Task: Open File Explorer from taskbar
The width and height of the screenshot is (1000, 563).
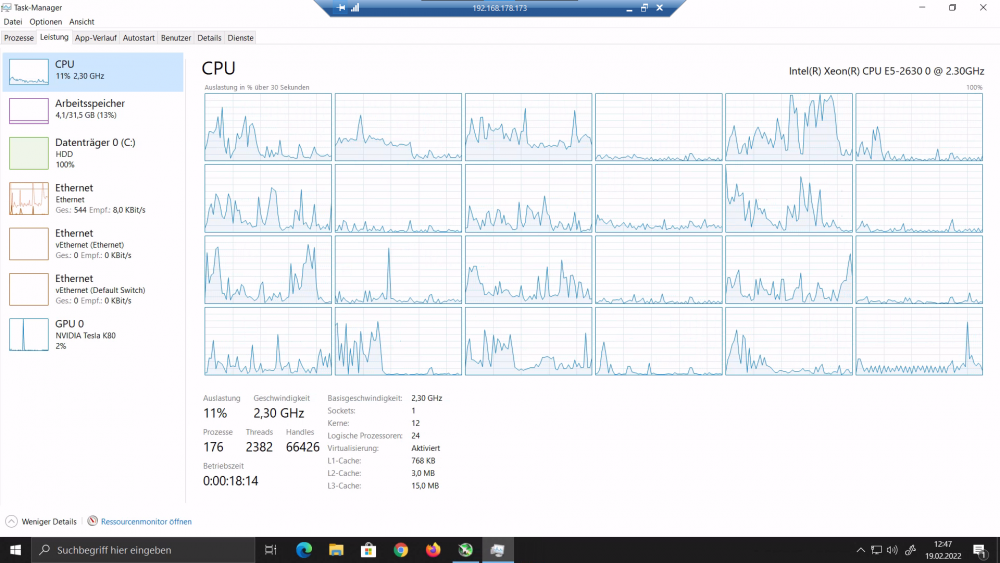Action: [x=336, y=550]
